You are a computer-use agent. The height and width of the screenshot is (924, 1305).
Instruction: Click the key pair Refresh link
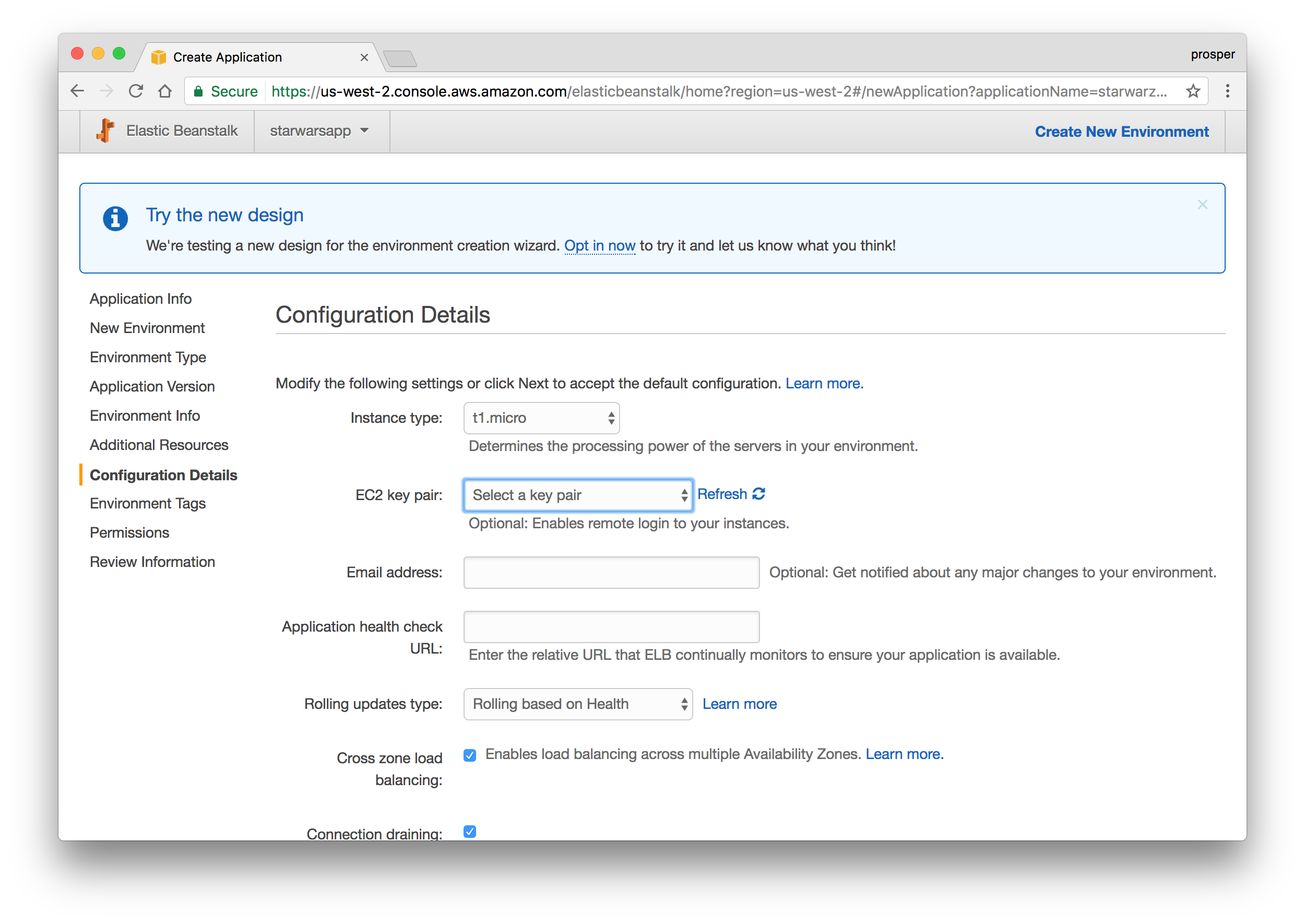[x=731, y=494]
